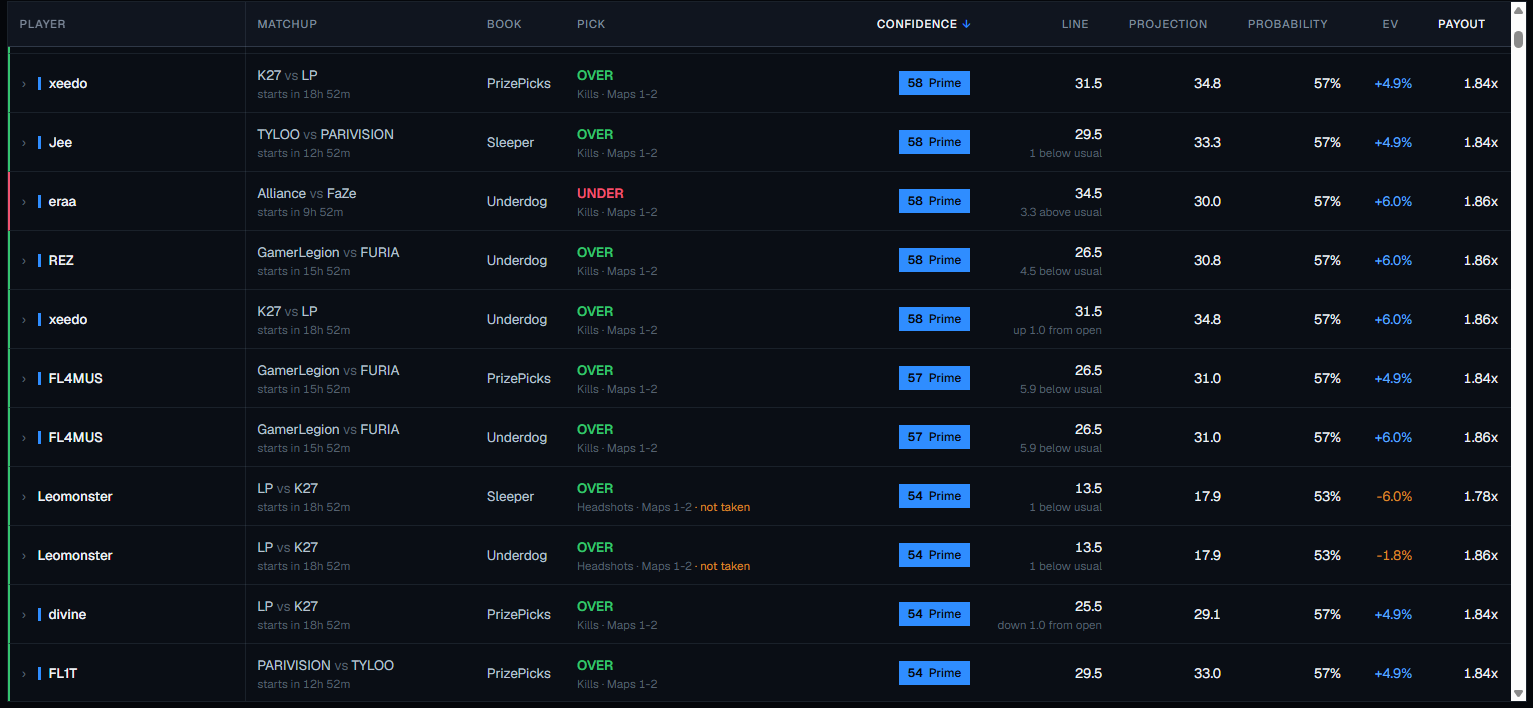
Task: Click the 29.1 projection value
Action: [1207, 614]
